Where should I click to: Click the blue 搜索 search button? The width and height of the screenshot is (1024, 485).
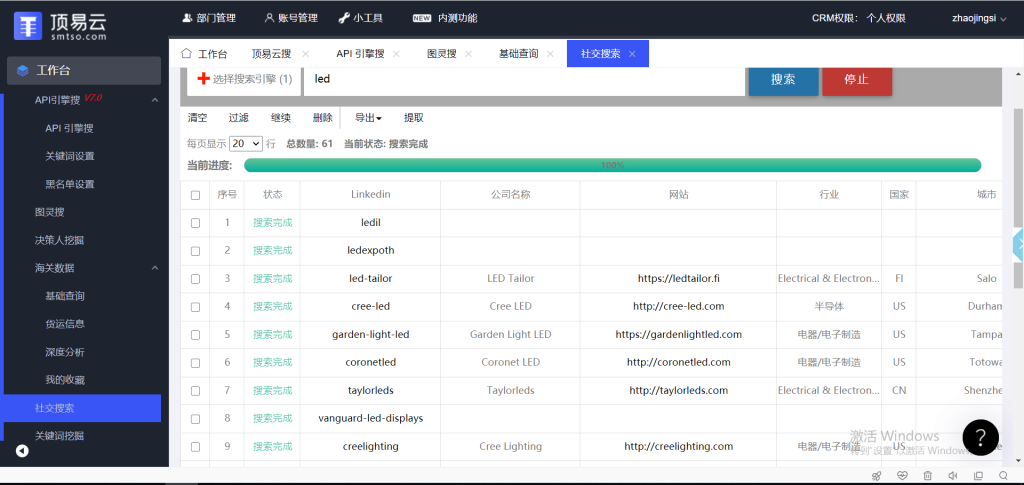click(783, 79)
